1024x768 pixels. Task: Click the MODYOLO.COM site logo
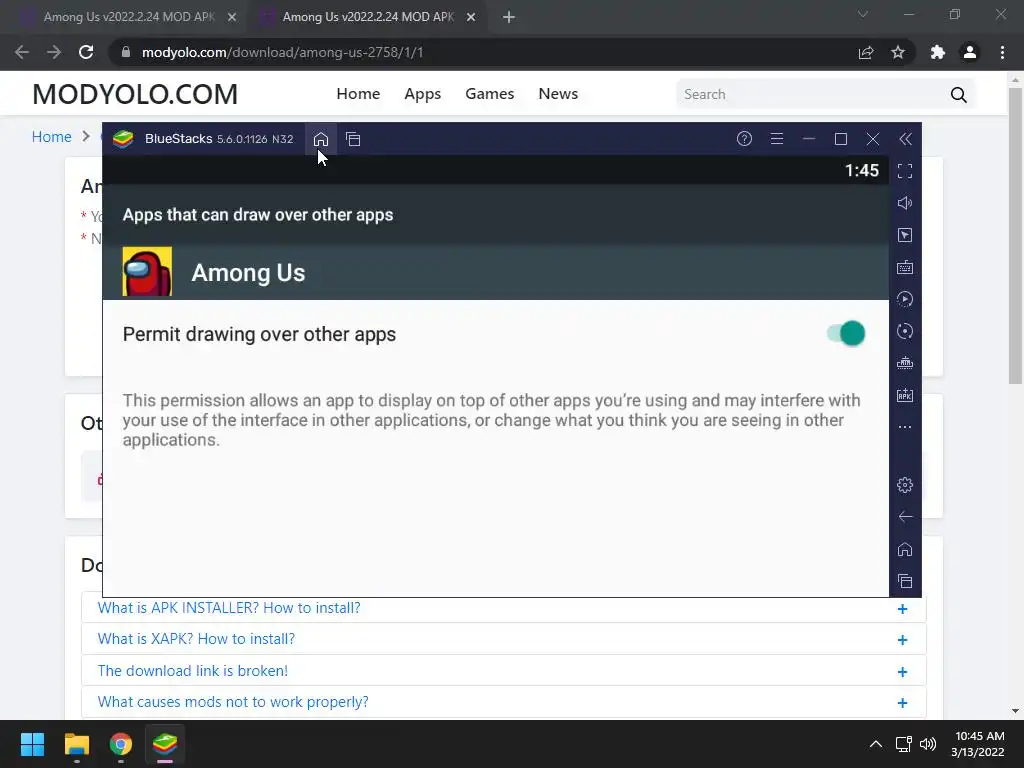click(135, 94)
